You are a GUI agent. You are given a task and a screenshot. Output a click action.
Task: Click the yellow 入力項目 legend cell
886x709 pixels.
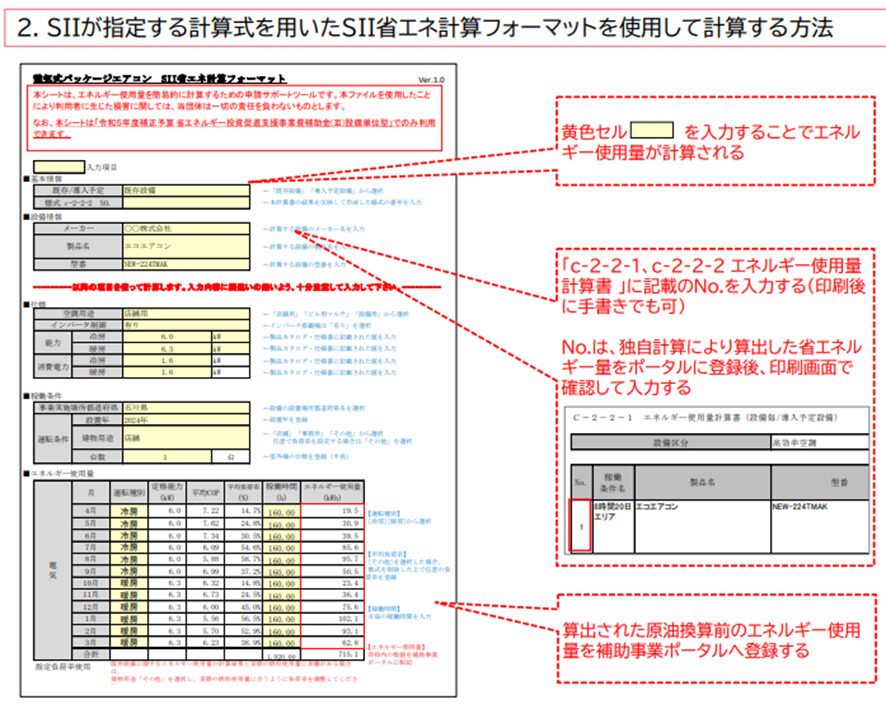coord(59,167)
